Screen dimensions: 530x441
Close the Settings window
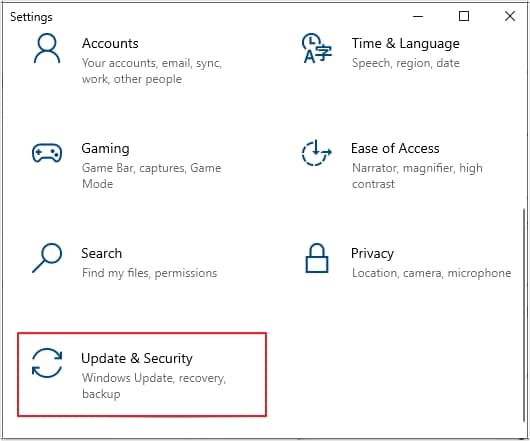[510, 16]
